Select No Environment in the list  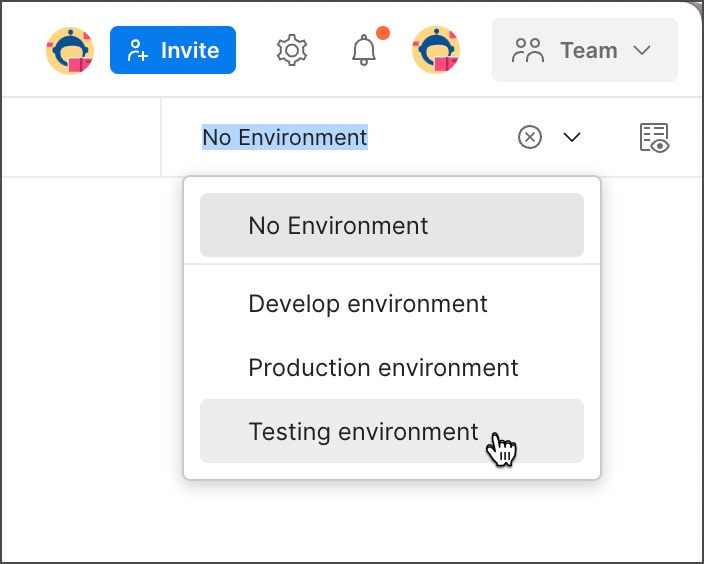(392, 225)
